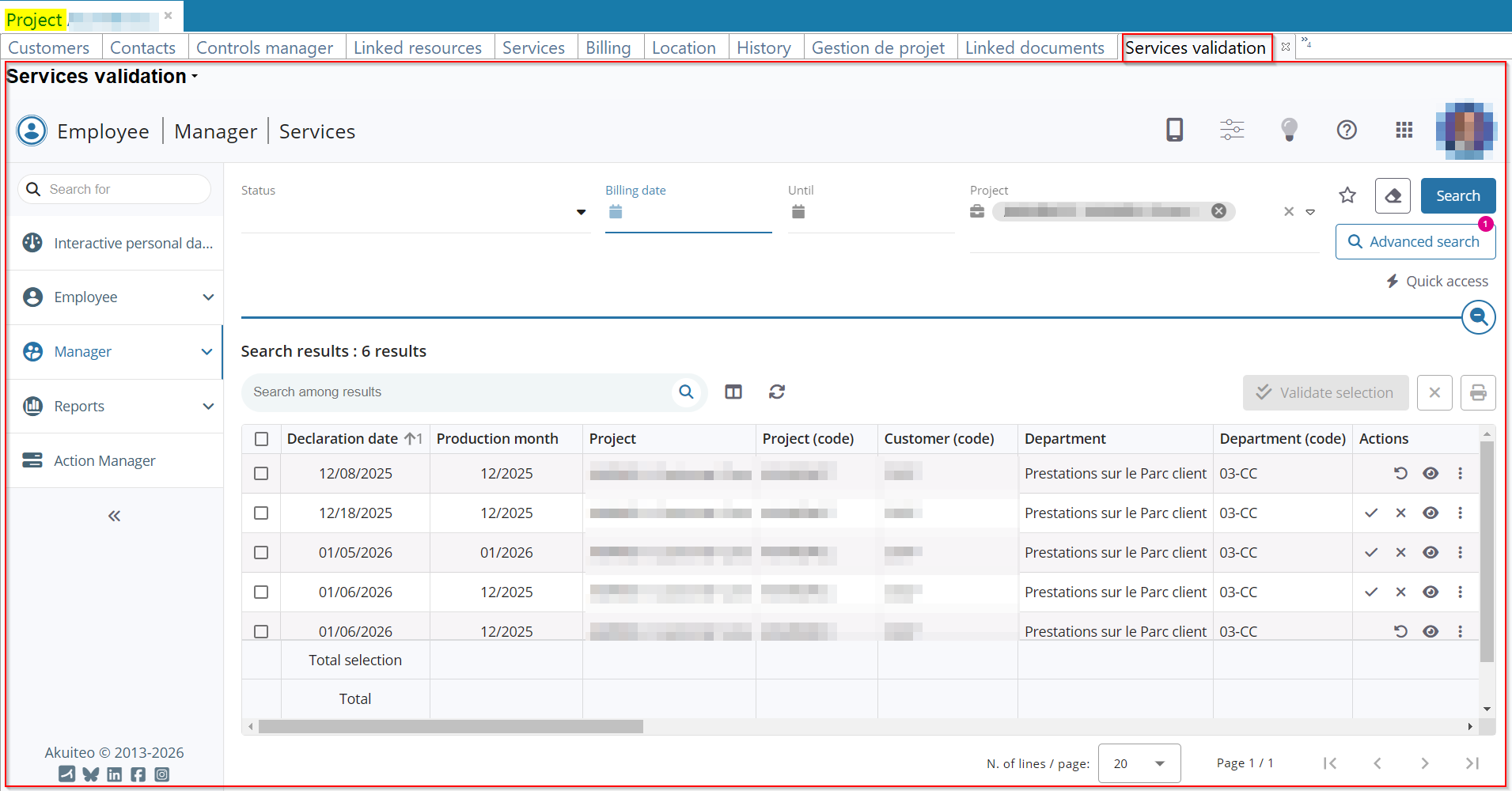Click the lightbulb tips icon
The height and width of the screenshot is (791, 1512).
(1289, 130)
